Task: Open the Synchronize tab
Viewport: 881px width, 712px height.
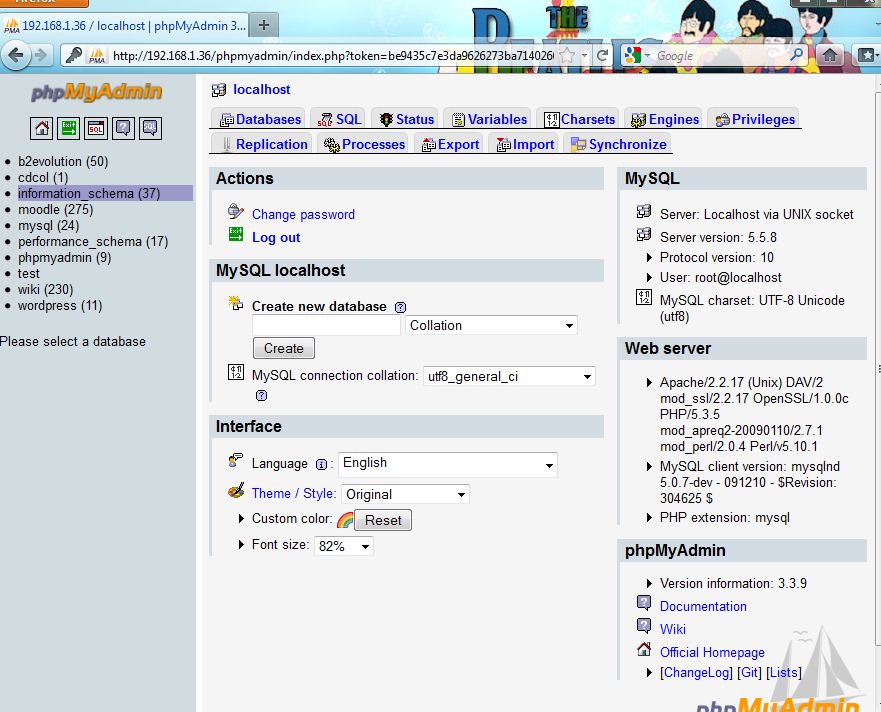Action: (619, 144)
